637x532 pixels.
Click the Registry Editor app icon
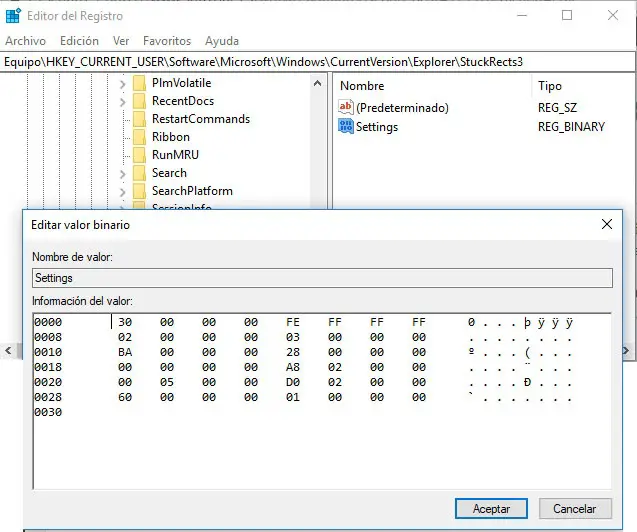[x=13, y=15]
